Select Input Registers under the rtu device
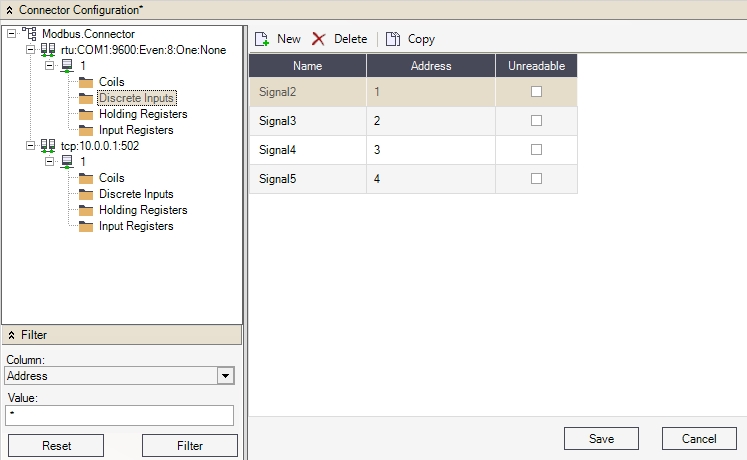 pos(136,130)
